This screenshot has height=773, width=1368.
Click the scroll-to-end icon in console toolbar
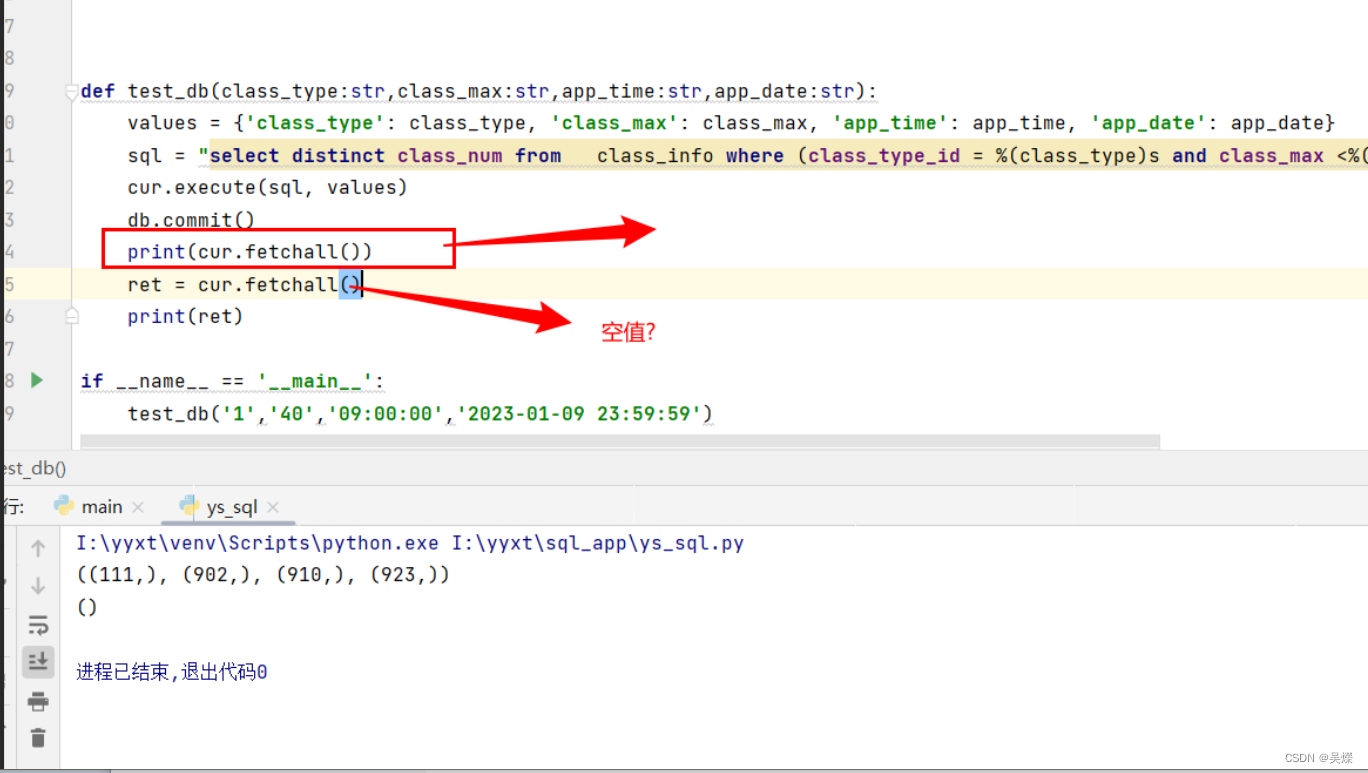click(38, 661)
